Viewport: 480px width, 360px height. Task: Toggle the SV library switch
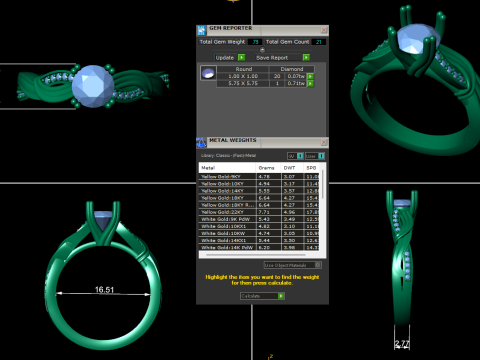click(300, 156)
